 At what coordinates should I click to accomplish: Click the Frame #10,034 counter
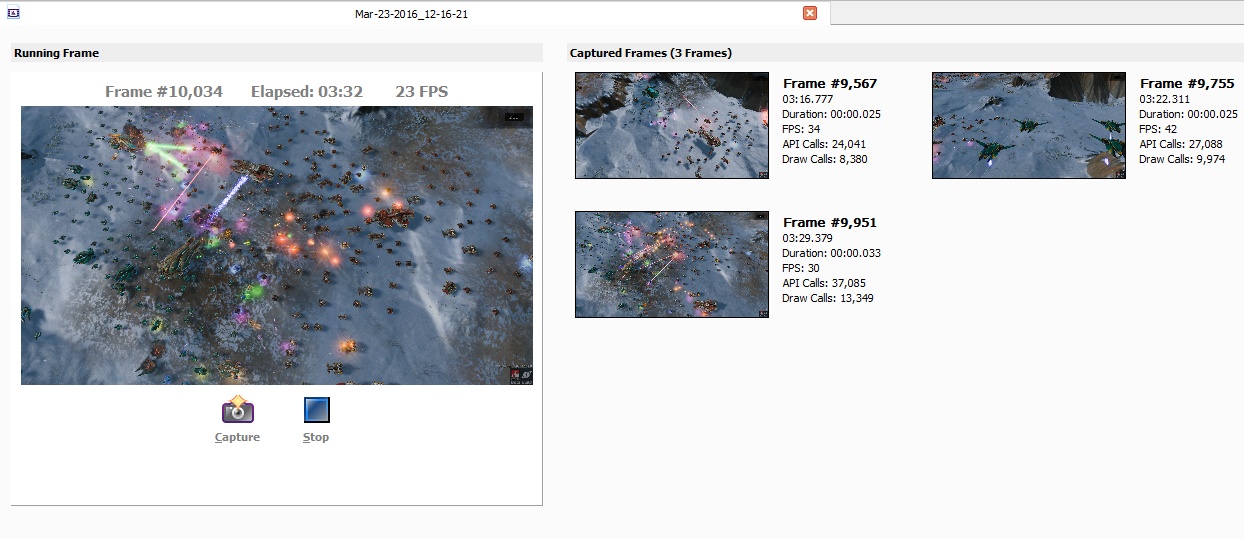pos(164,91)
